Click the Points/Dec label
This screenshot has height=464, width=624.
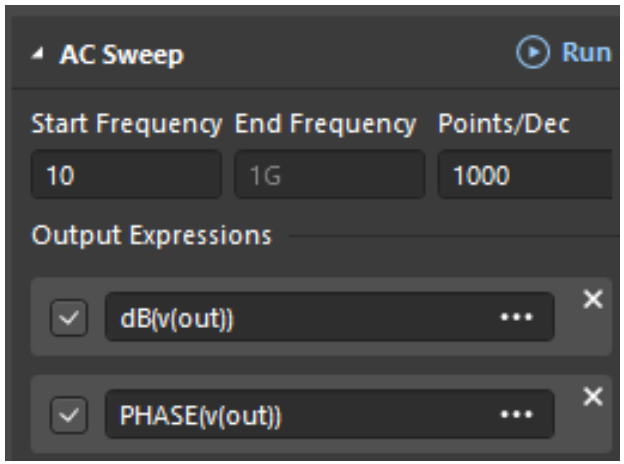[504, 127]
